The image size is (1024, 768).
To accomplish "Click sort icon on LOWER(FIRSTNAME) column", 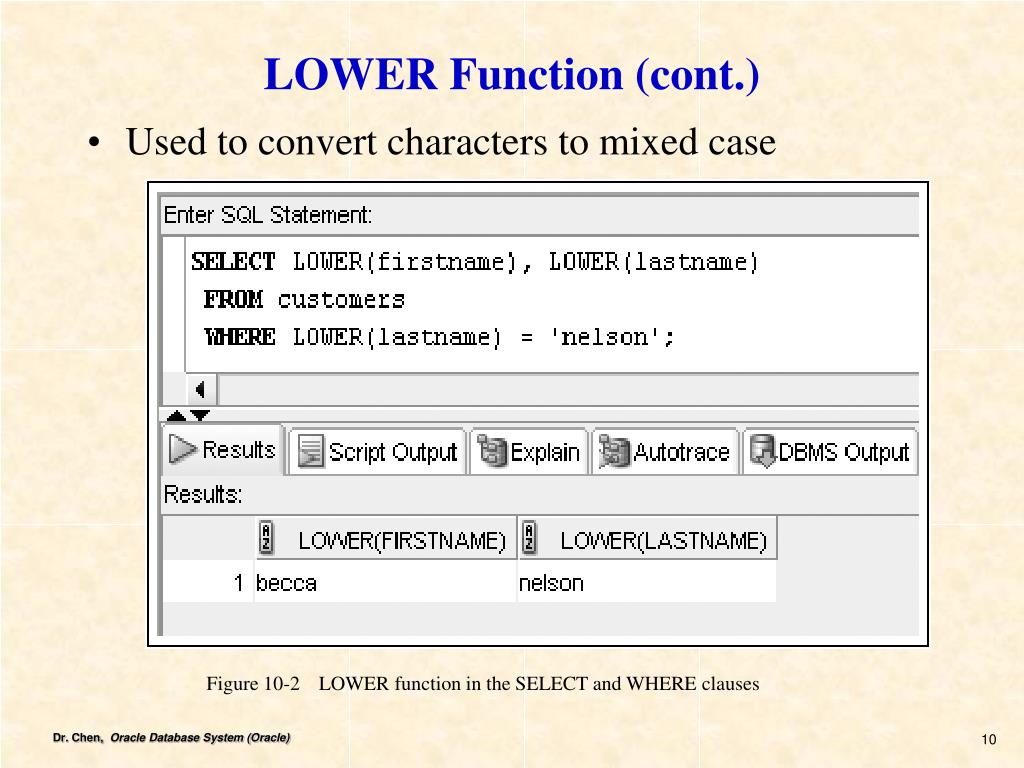I will pyautogui.click(x=266, y=539).
